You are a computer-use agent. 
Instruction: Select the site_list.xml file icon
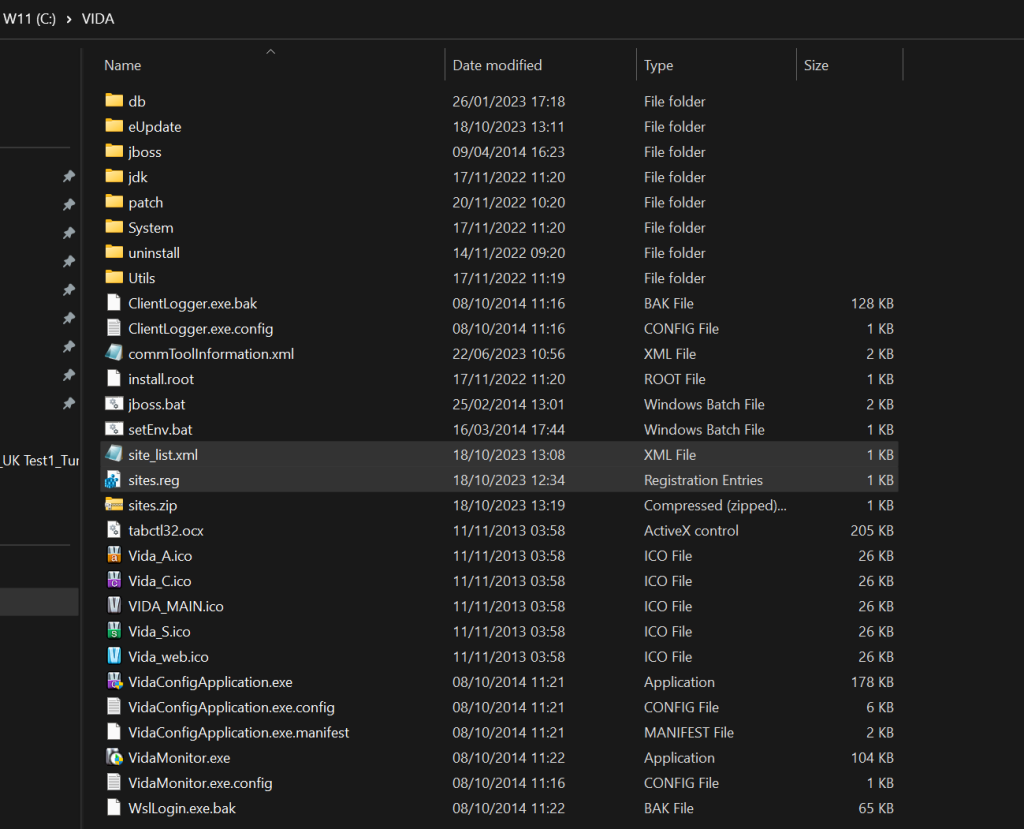tap(114, 453)
